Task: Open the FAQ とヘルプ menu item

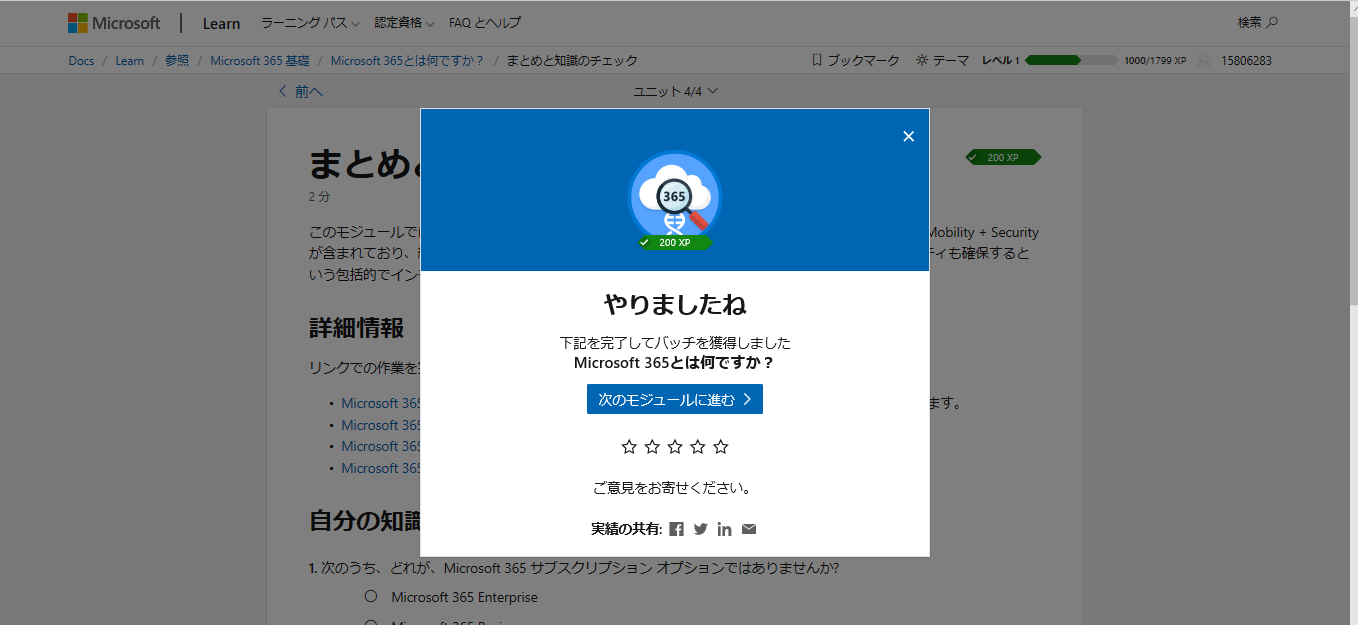Action: point(485,23)
